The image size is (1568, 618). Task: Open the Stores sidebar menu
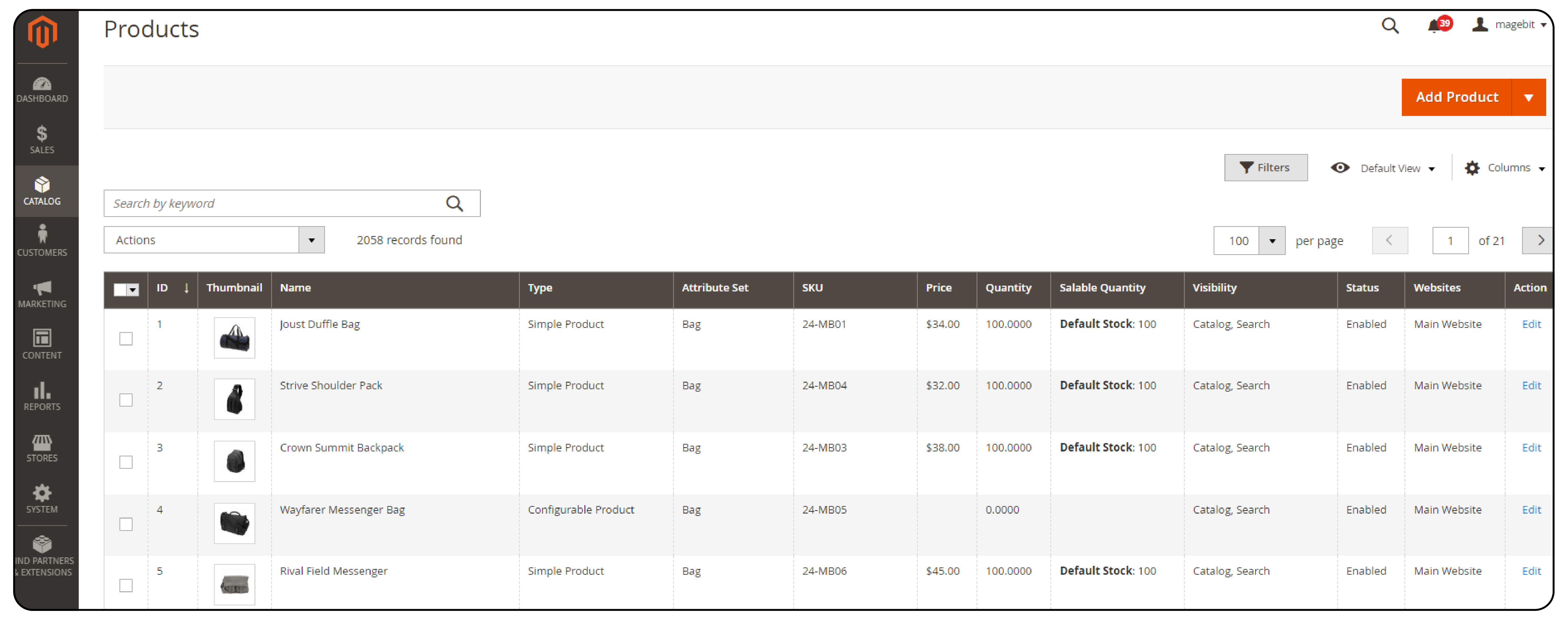tap(42, 448)
